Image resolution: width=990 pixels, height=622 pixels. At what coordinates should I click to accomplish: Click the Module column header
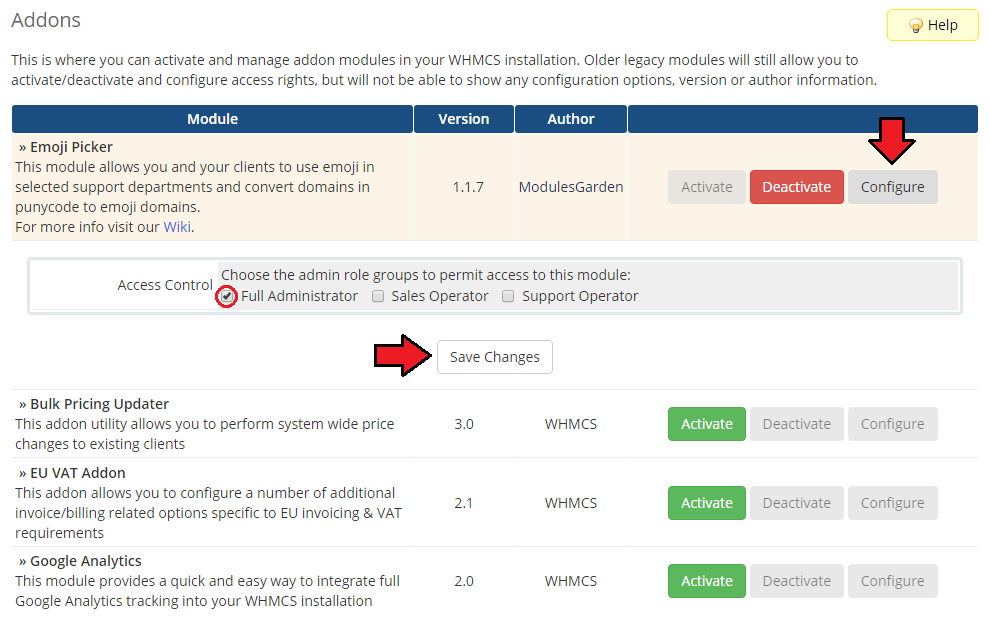(212, 119)
